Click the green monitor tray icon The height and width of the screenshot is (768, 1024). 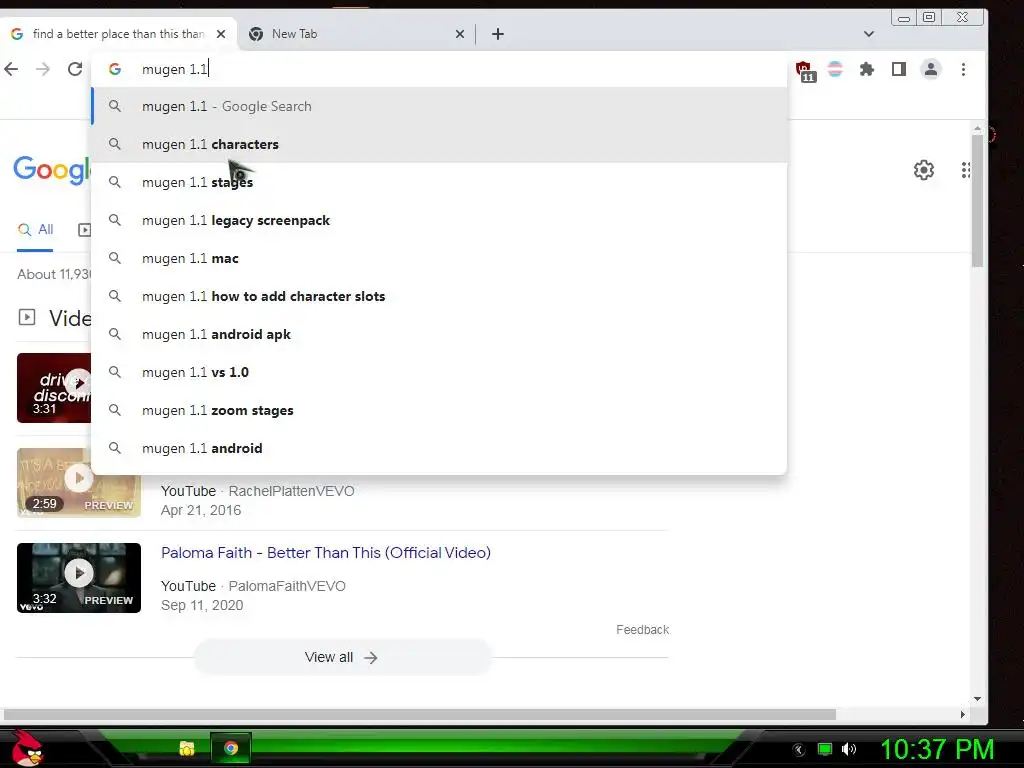pyautogui.click(x=825, y=749)
